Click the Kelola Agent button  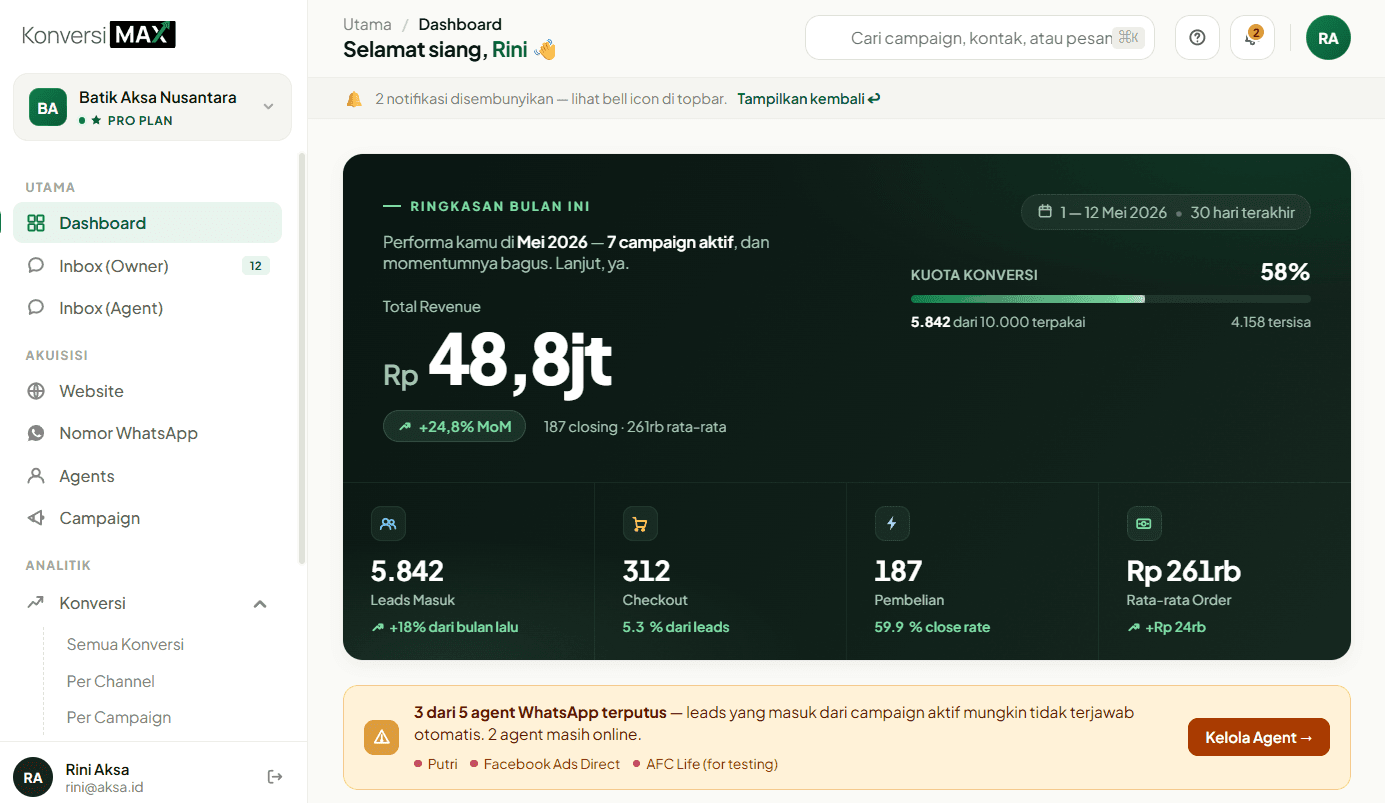pyautogui.click(x=1259, y=737)
